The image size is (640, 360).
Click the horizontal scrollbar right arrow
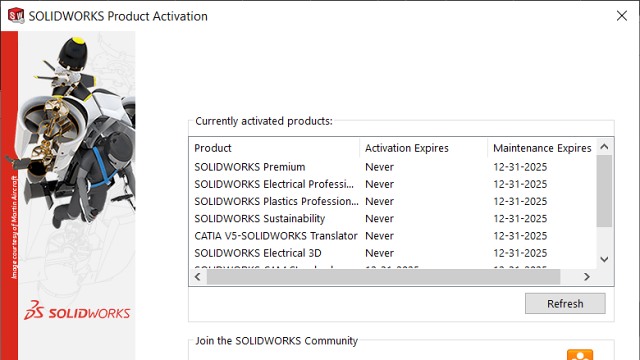(x=587, y=277)
